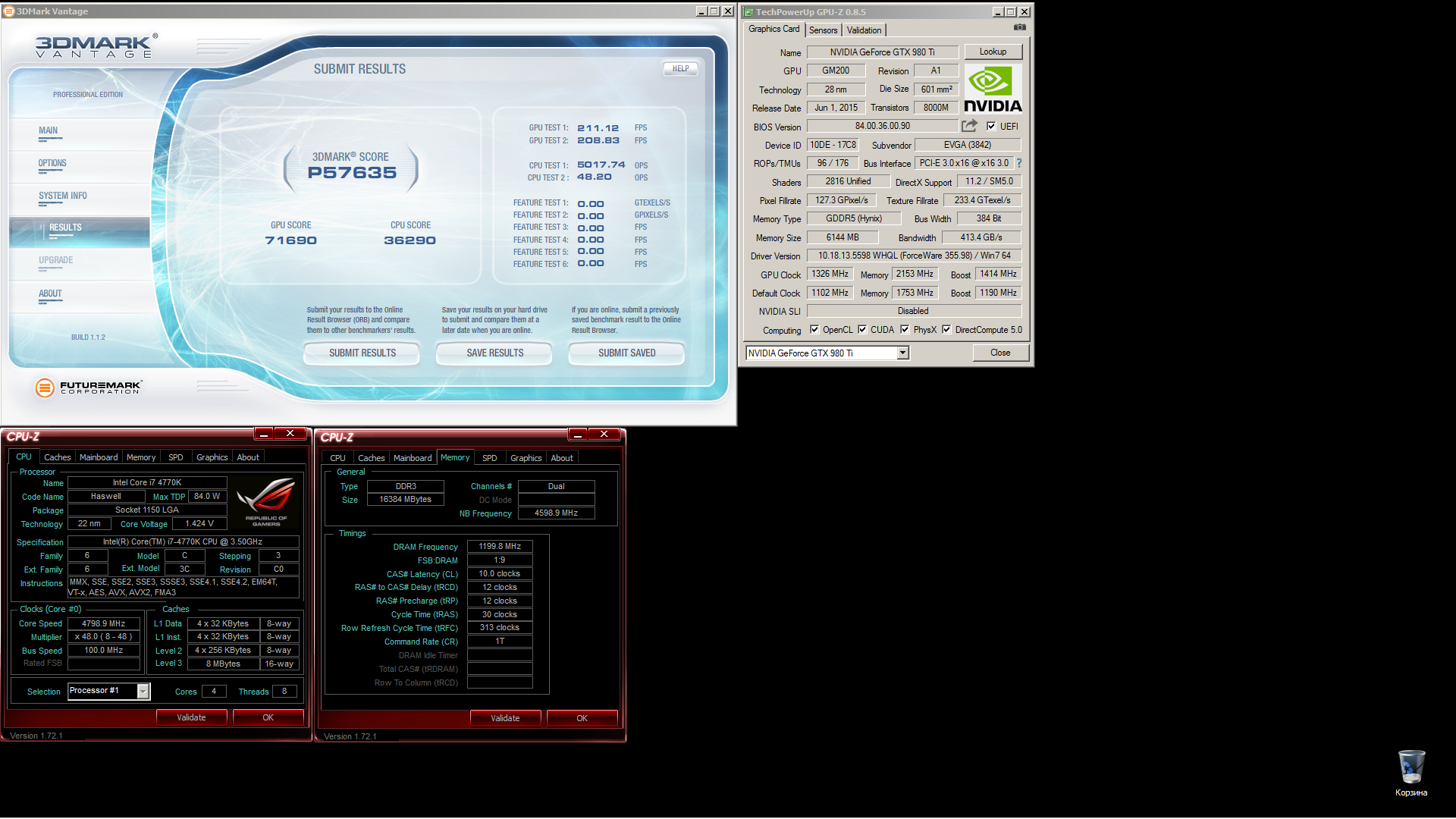The height and width of the screenshot is (819, 1456).
Task: Click OK in the right CPU-Z window
Action: 582,718
